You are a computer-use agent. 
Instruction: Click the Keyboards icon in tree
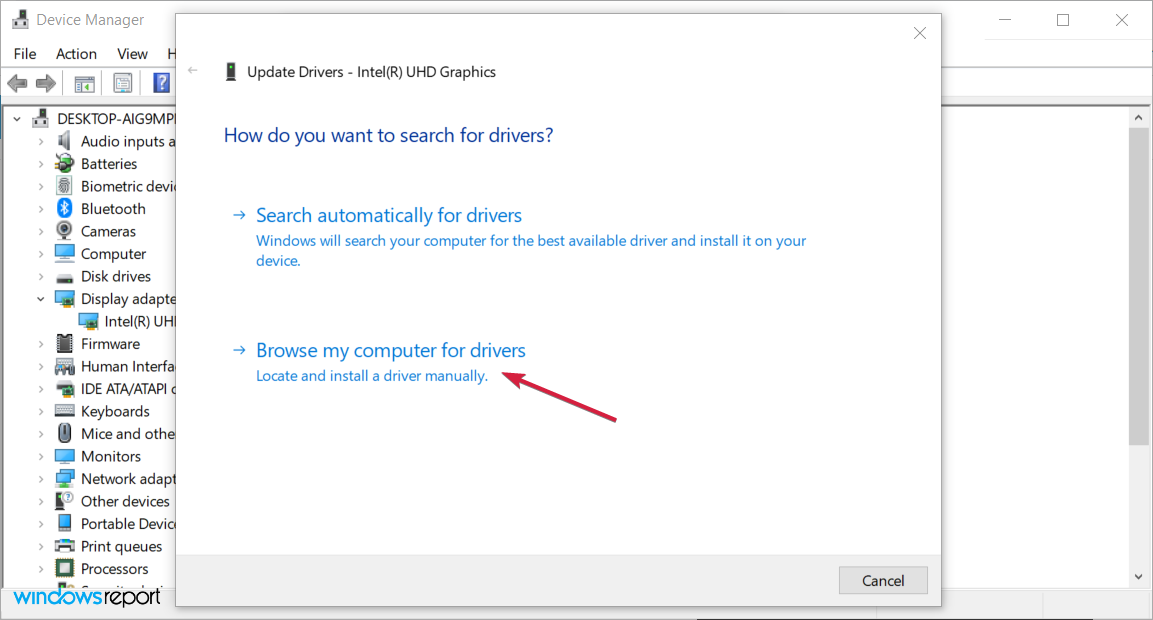[65, 410]
